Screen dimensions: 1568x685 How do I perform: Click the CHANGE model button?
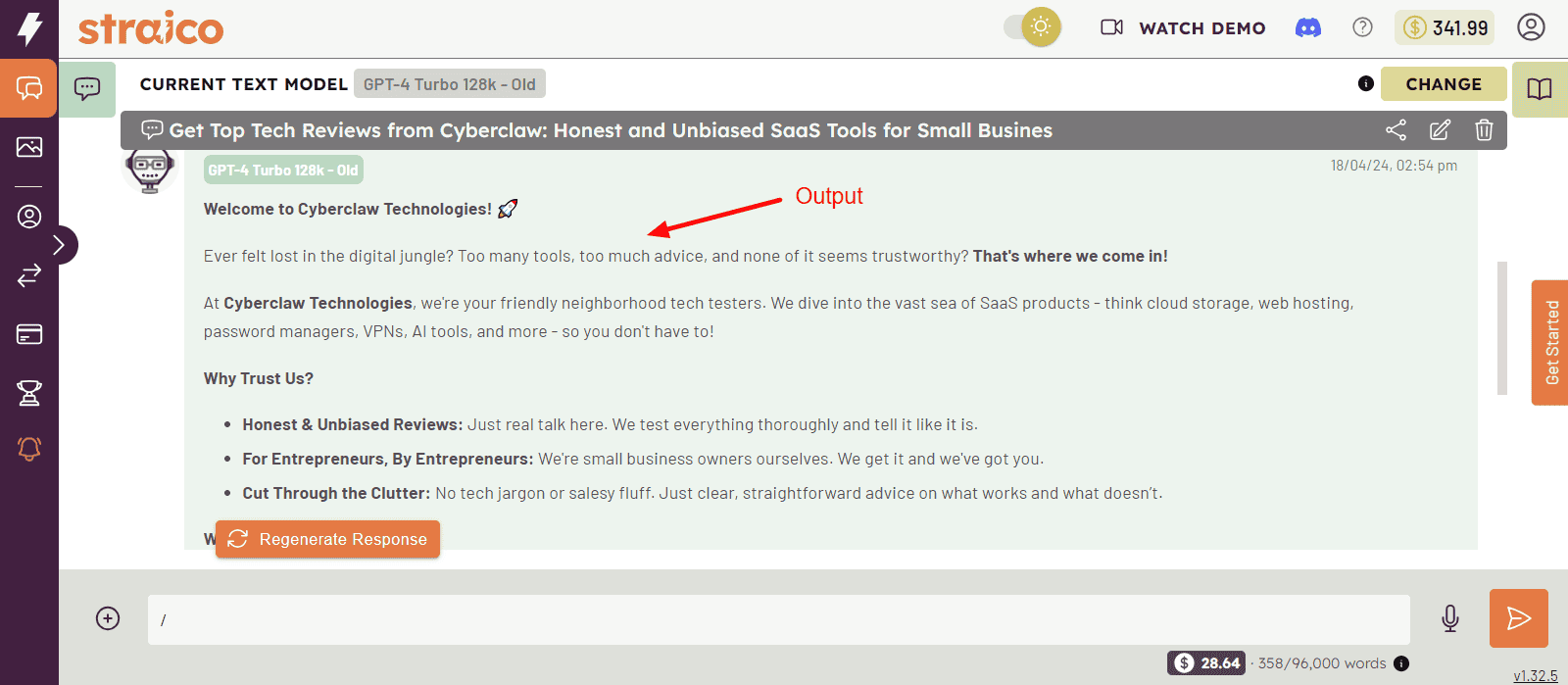click(x=1444, y=84)
